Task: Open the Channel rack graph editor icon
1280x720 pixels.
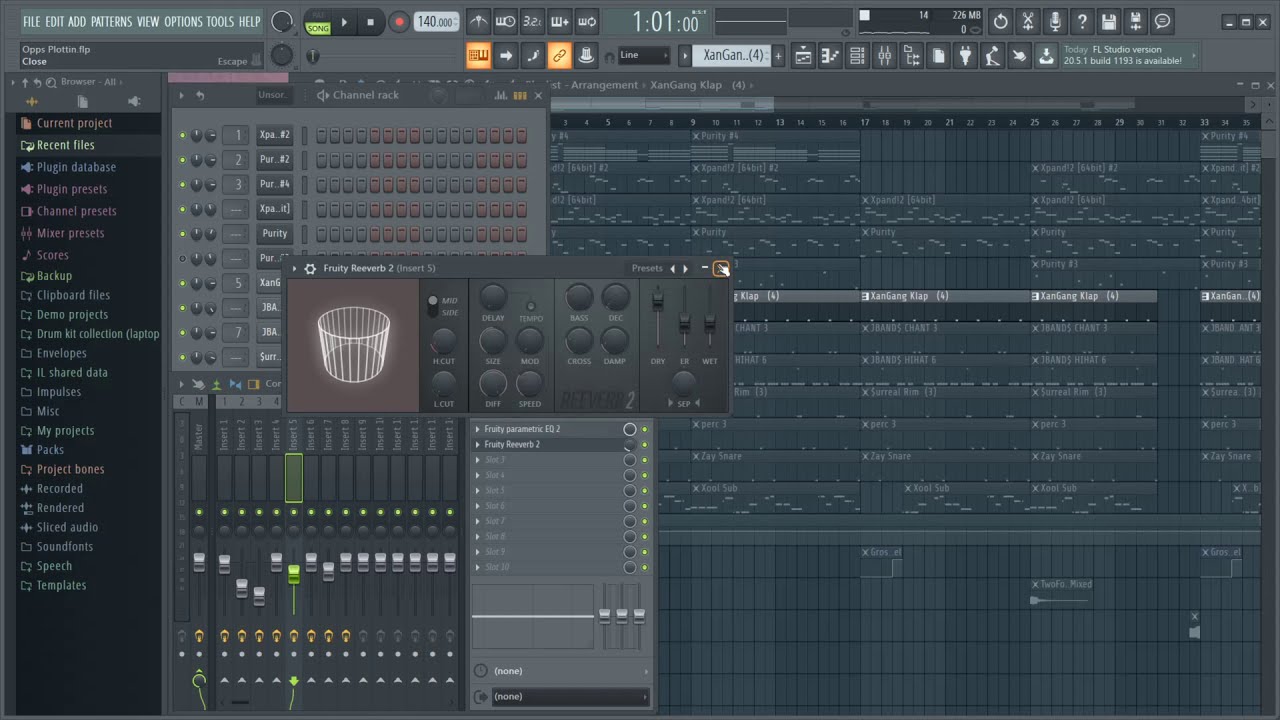Action: tap(501, 95)
